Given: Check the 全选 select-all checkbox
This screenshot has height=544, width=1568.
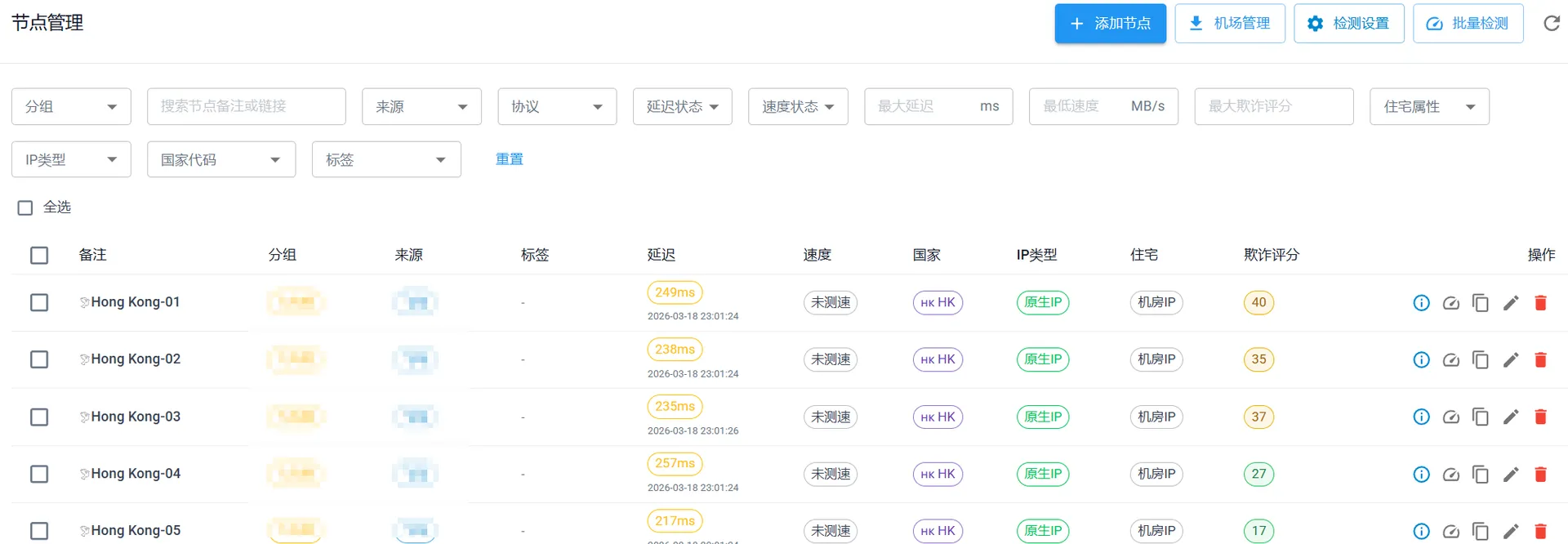Looking at the screenshot, I should coord(25,208).
